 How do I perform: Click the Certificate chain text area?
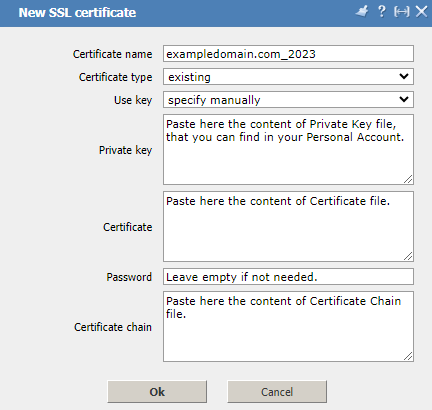click(x=288, y=326)
